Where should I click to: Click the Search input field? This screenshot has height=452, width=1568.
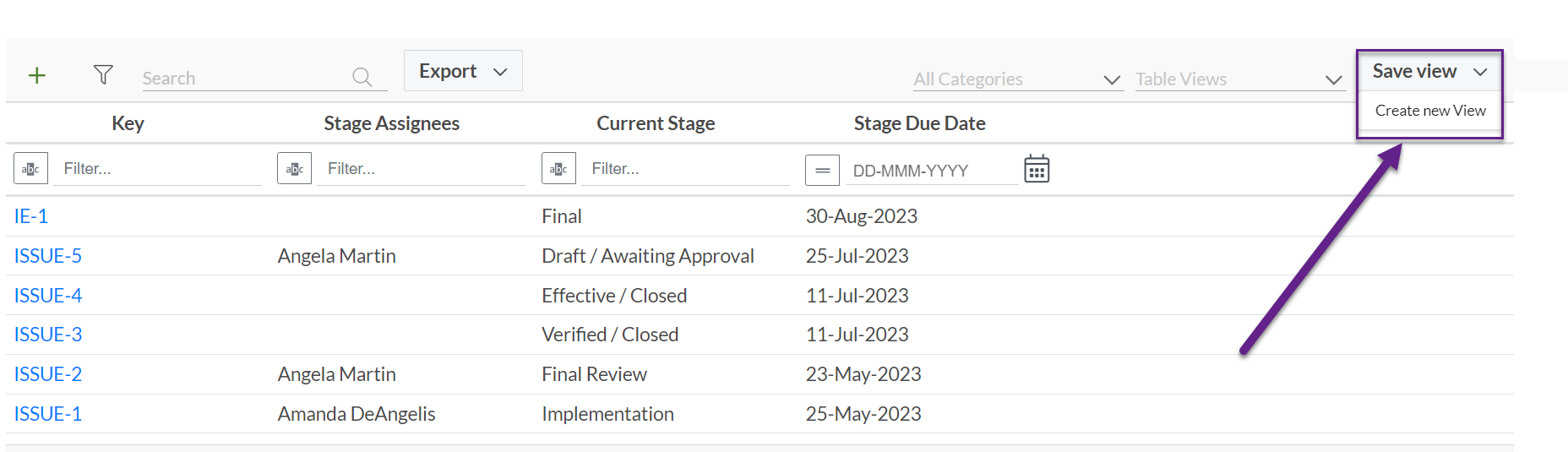click(x=245, y=78)
